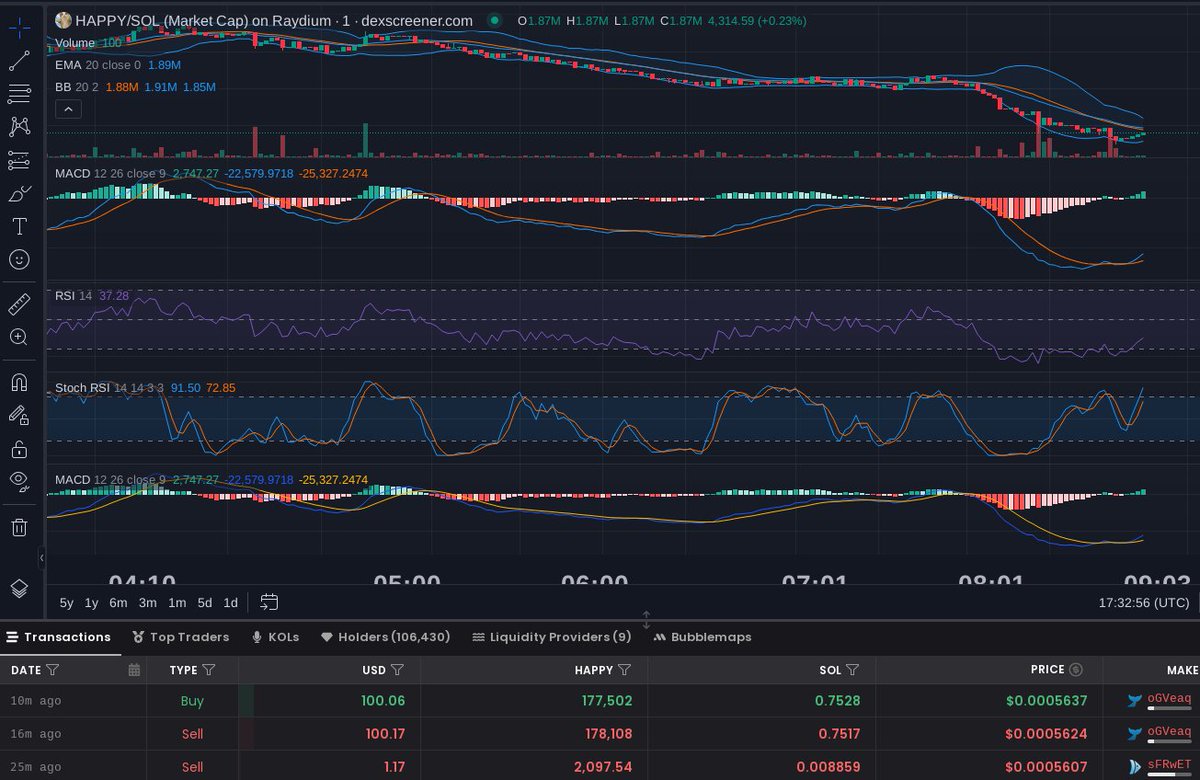Click the green market status dot

point(494,20)
